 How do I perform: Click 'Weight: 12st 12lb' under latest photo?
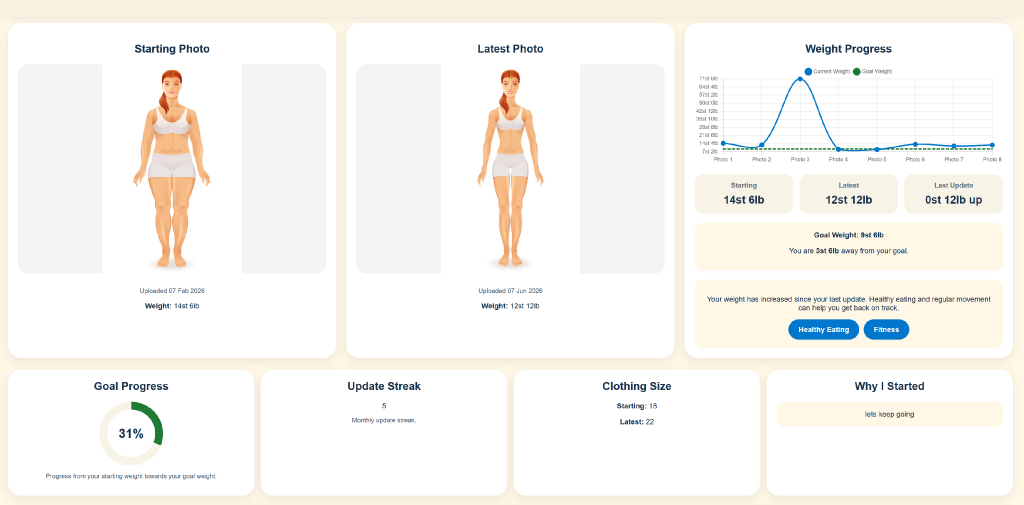(x=510, y=306)
